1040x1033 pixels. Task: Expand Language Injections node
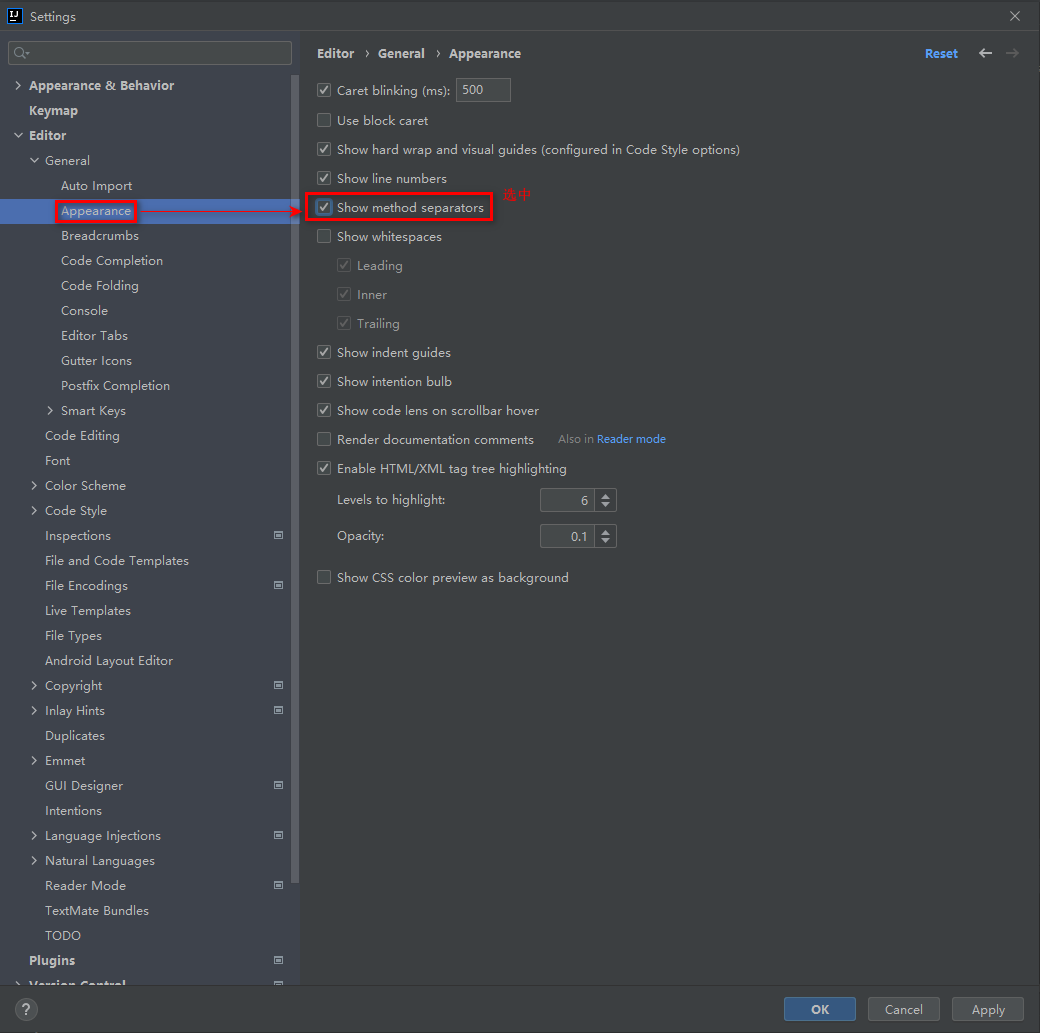[34, 835]
